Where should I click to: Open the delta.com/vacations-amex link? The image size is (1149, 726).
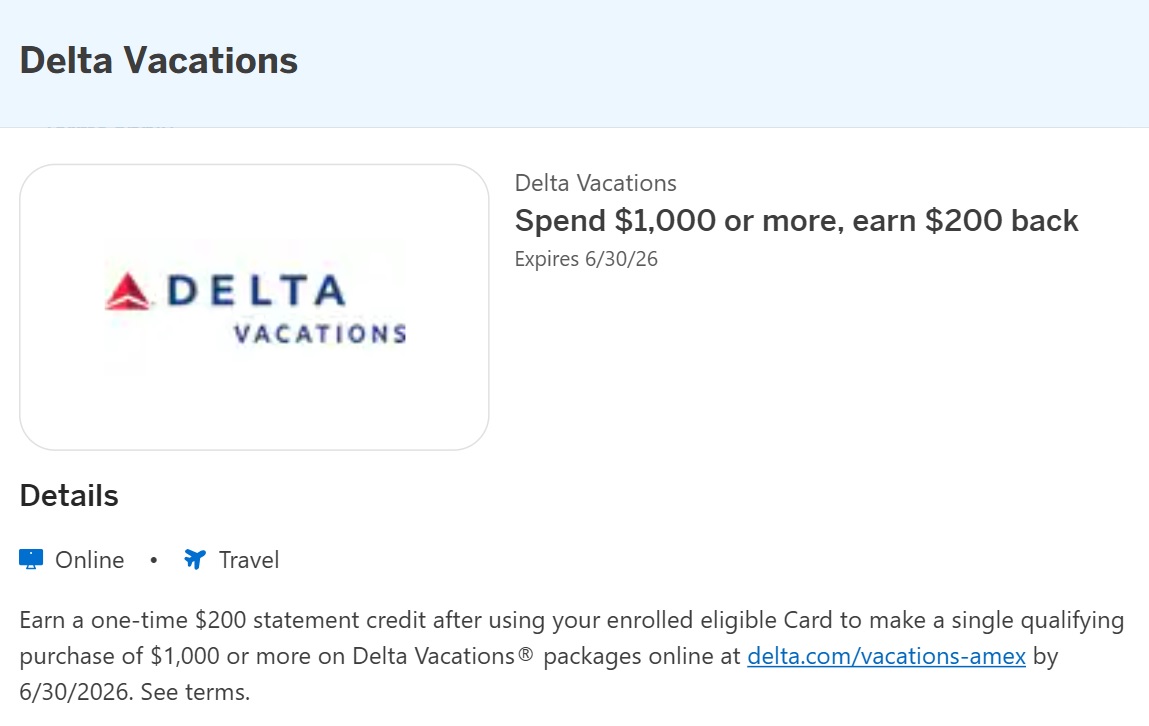pyautogui.click(x=884, y=656)
